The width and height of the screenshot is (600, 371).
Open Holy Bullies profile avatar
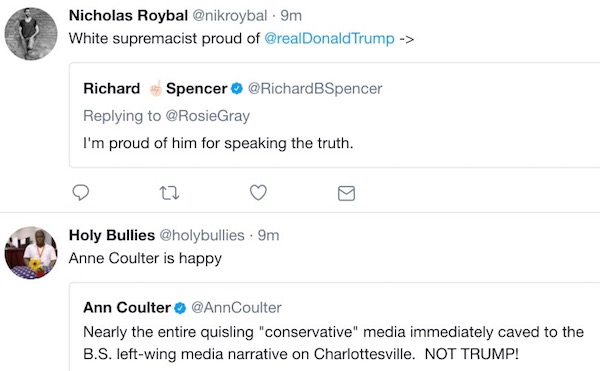point(31,253)
